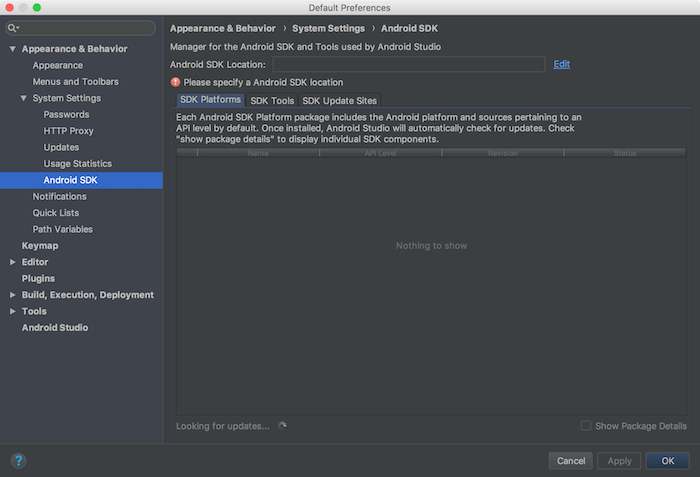Open Path Variables settings

(62, 230)
